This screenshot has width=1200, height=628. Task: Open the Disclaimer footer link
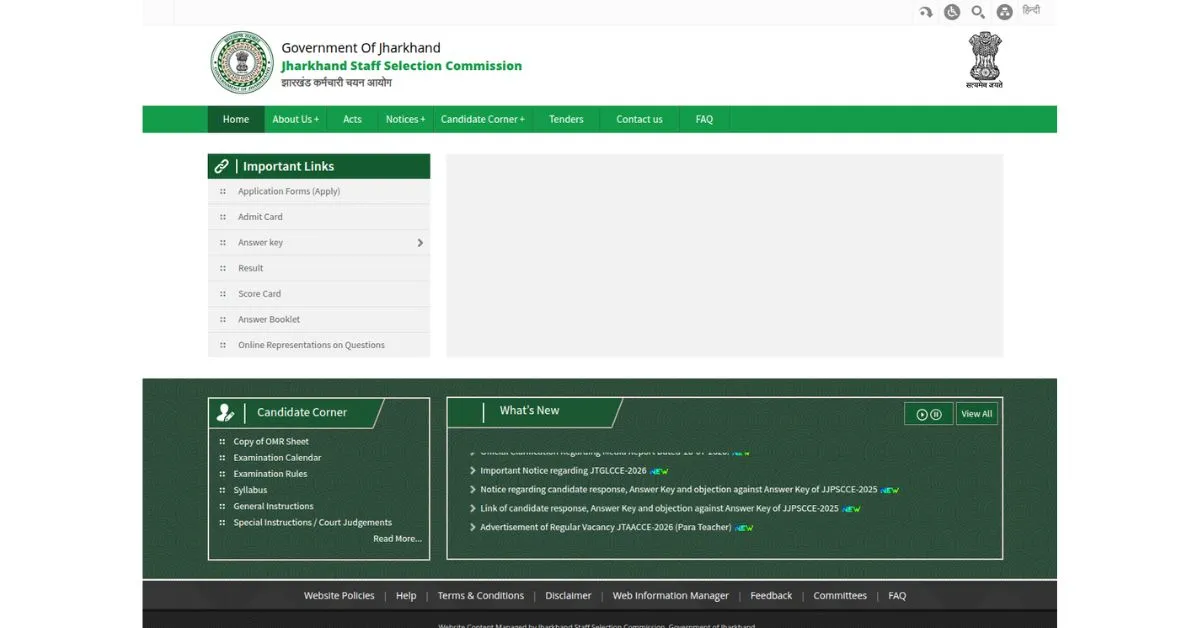click(568, 596)
